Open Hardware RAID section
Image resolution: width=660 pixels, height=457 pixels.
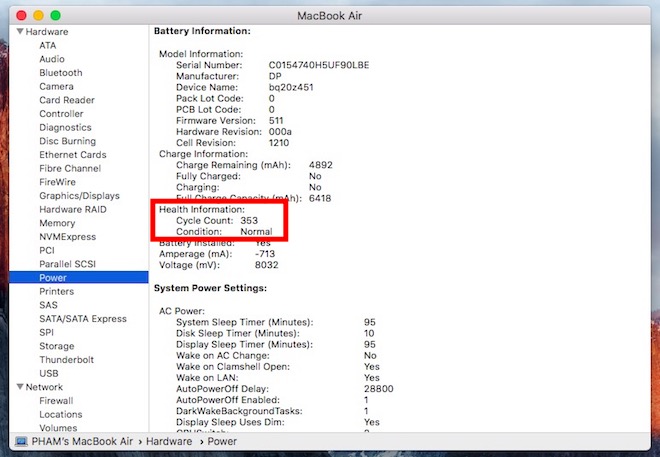tap(73, 210)
